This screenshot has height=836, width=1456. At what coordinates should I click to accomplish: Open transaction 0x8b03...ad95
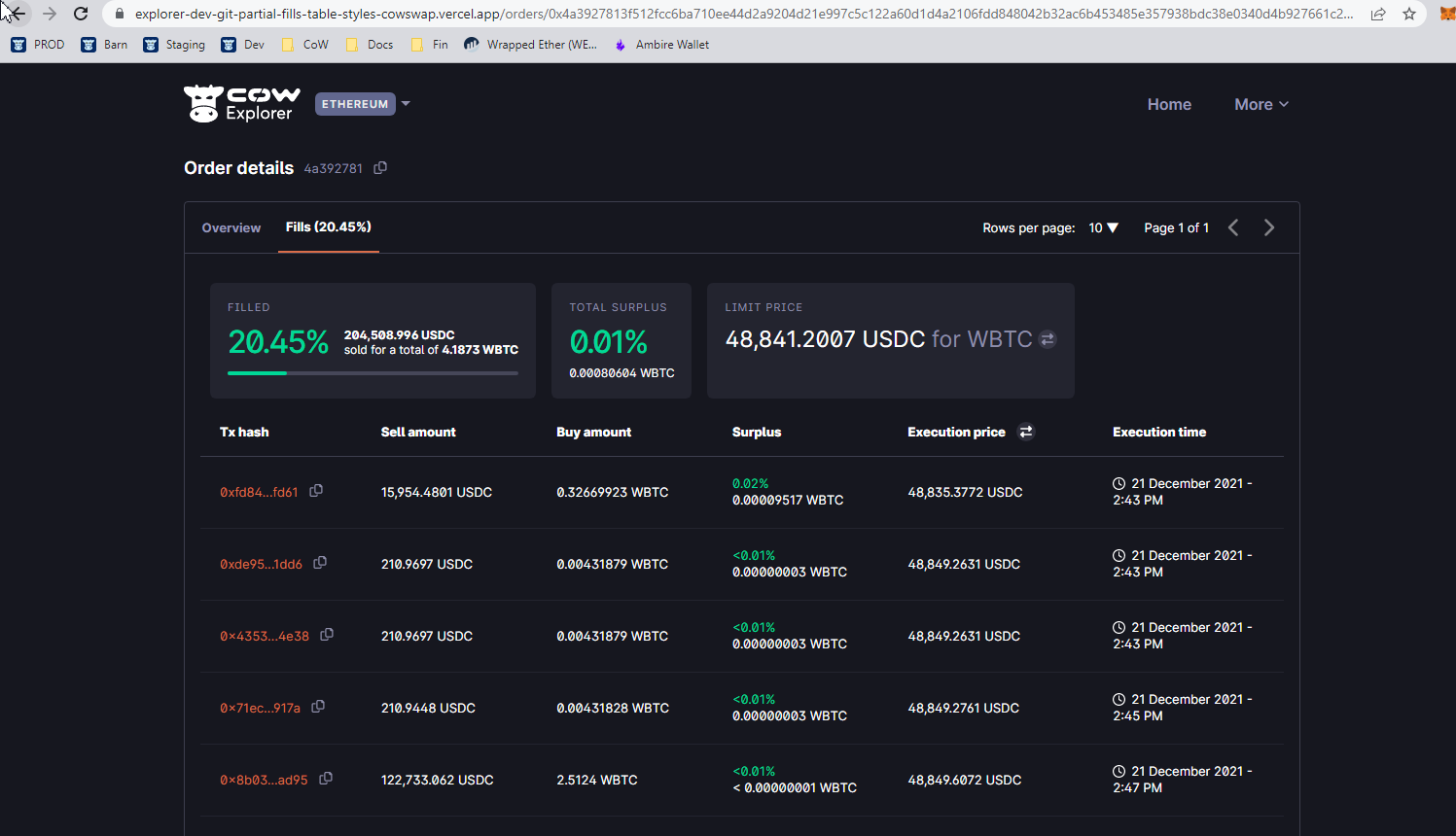coord(264,780)
